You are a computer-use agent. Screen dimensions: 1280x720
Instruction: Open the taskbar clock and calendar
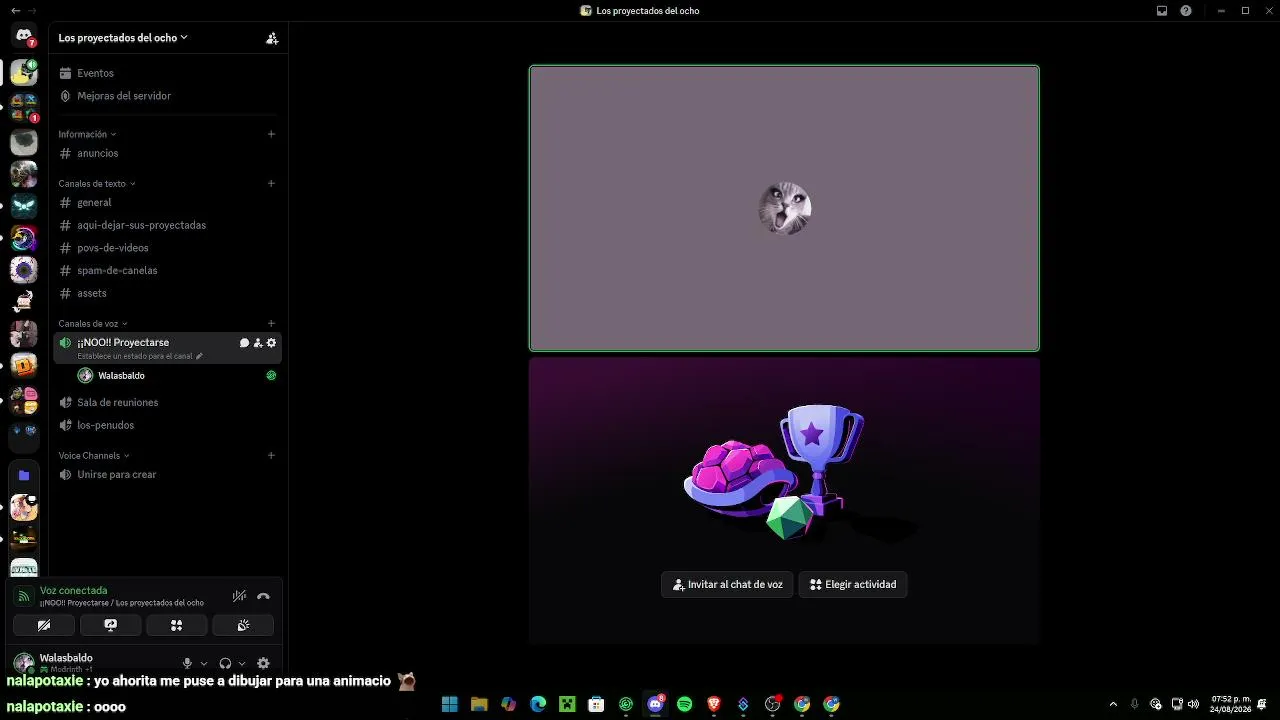[x=1231, y=704]
